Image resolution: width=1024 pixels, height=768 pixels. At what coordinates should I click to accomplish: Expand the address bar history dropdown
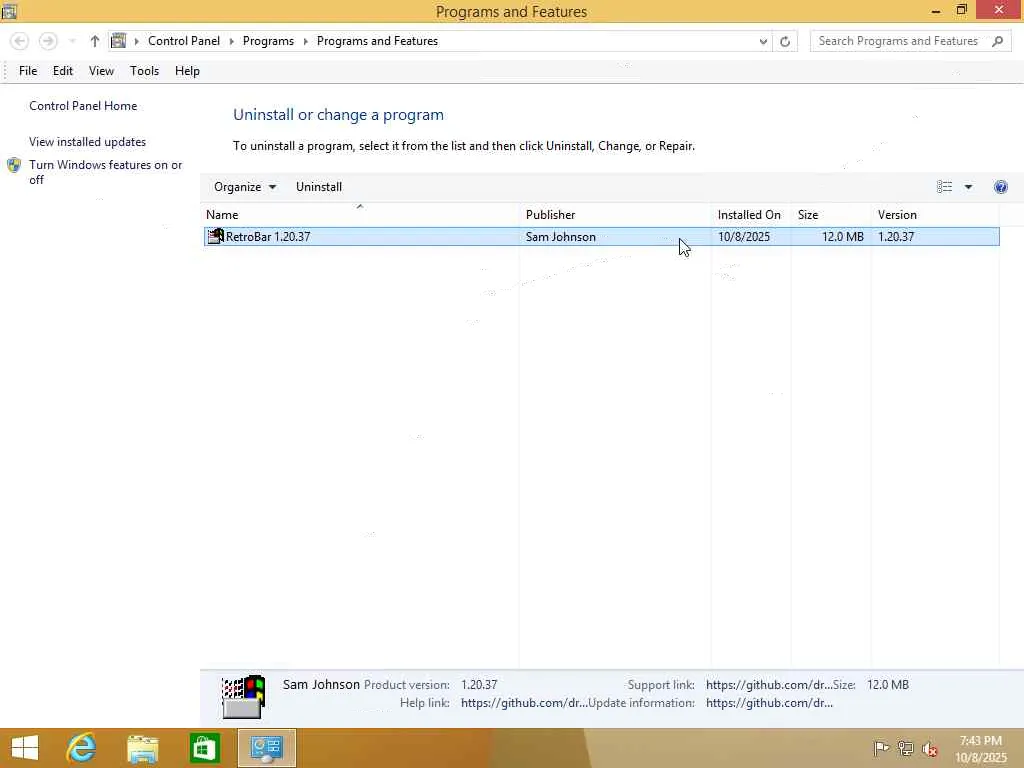(x=763, y=41)
